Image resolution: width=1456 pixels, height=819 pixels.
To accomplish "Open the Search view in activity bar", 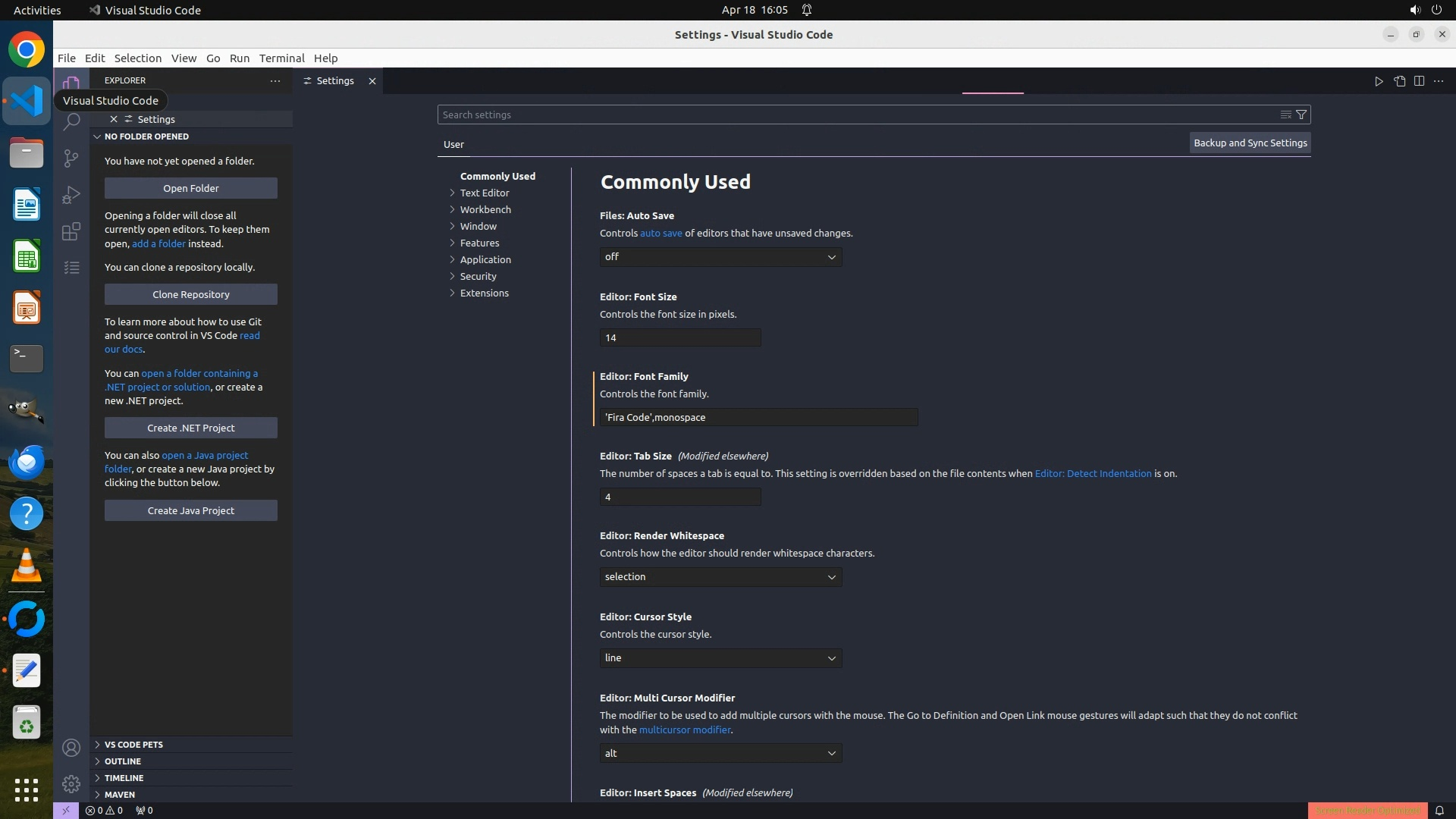I will point(71,121).
